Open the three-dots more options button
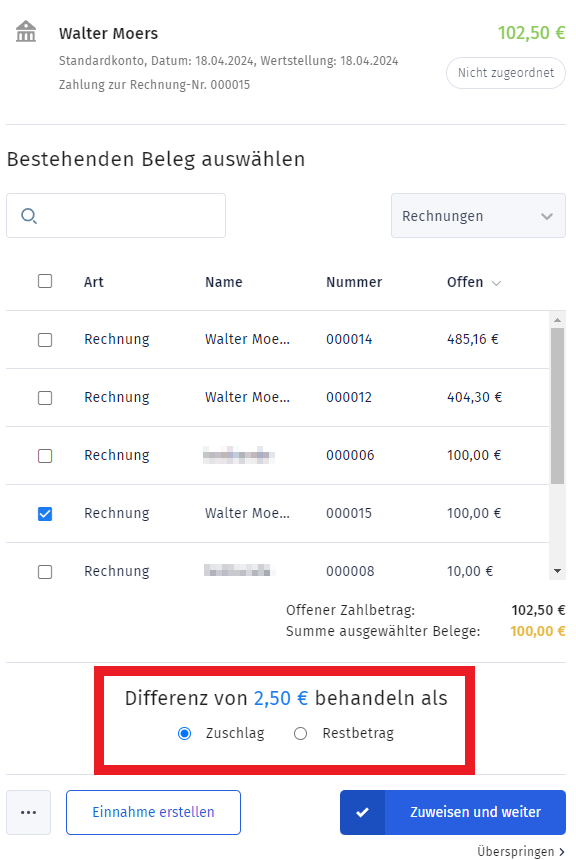This screenshot has height=860, width=576. 29,812
